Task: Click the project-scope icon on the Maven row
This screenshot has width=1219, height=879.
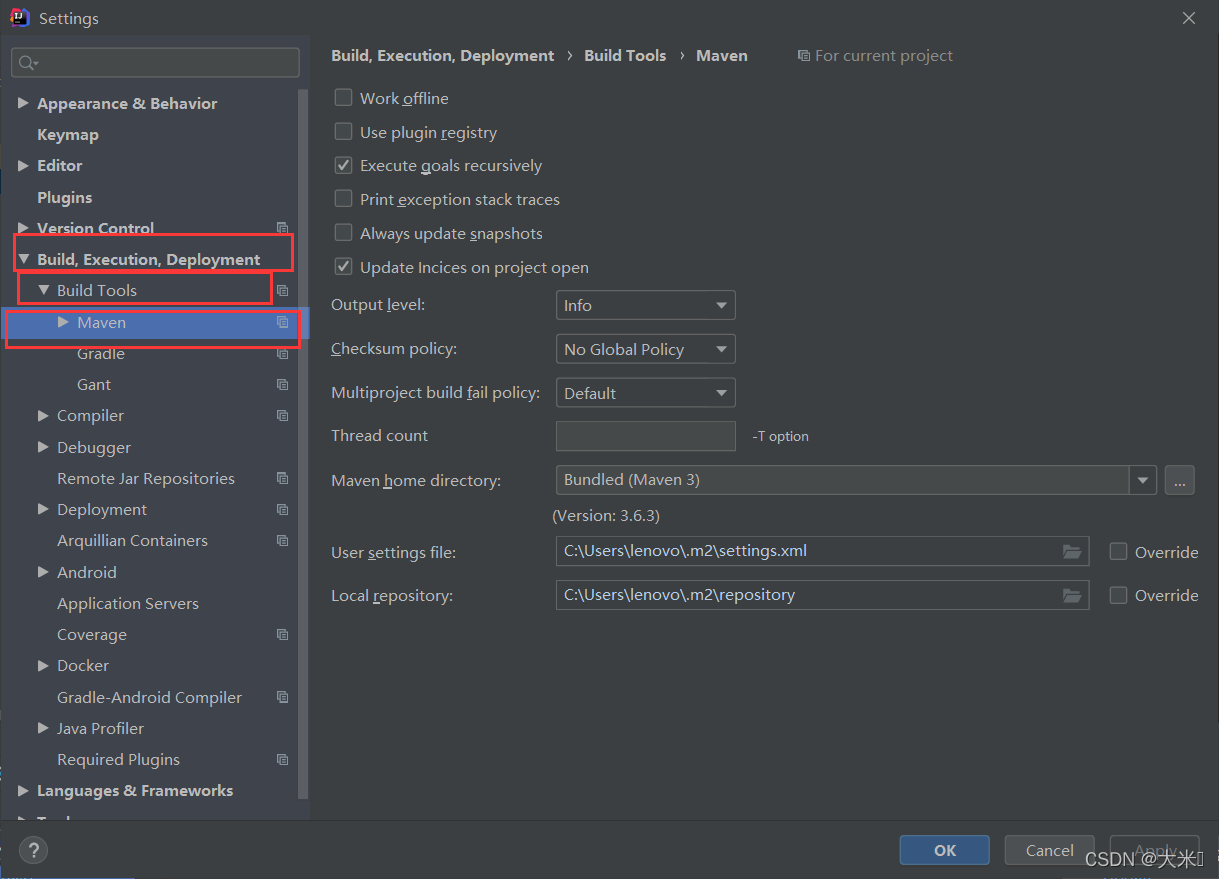Action: pos(283,322)
